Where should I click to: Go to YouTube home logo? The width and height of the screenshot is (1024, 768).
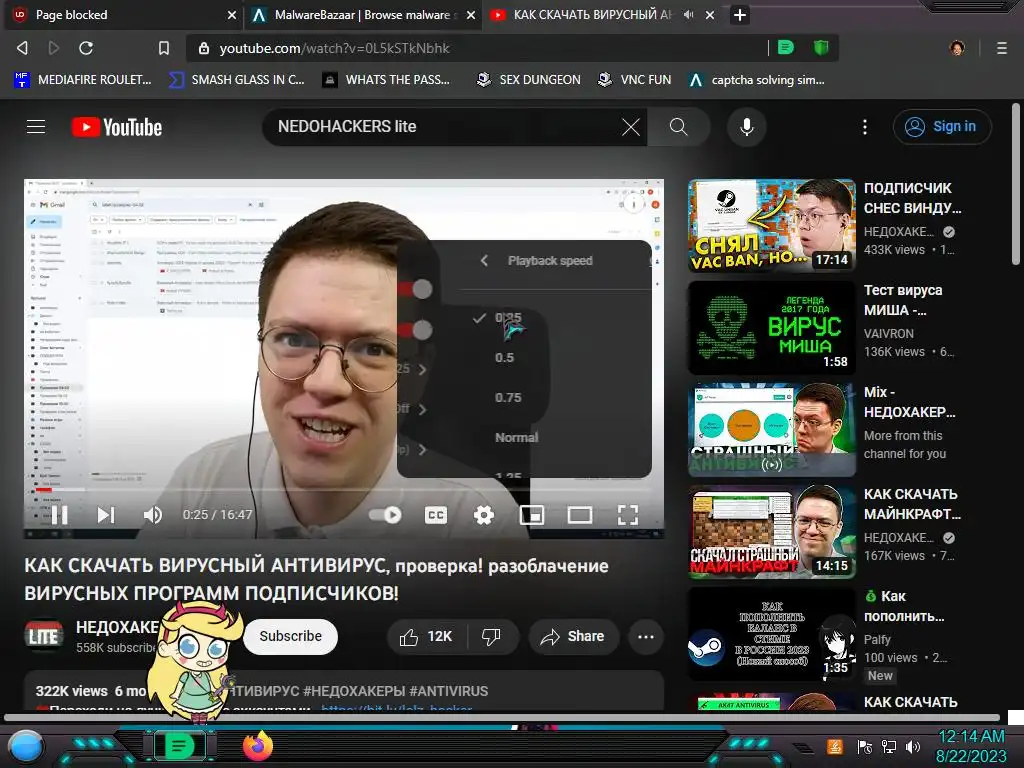[117, 127]
